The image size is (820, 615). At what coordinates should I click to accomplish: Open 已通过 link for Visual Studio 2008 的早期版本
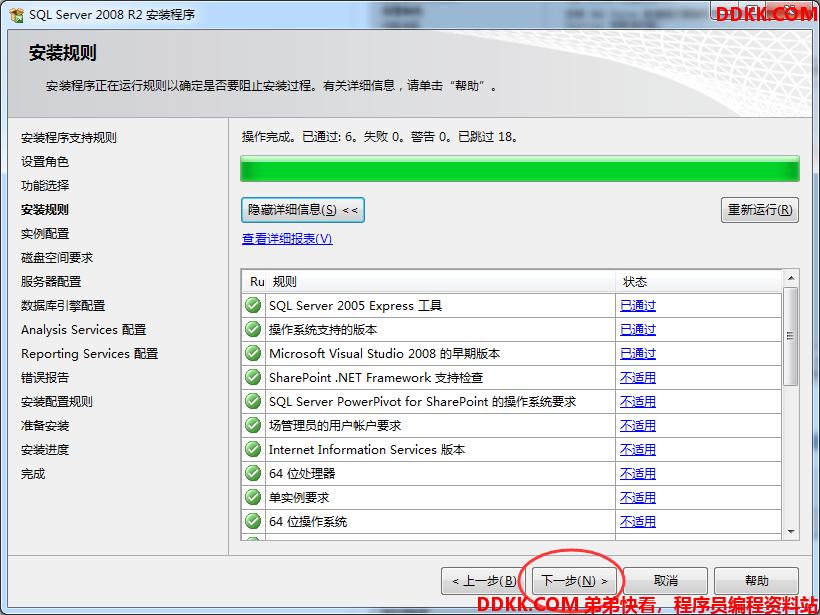pyautogui.click(x=637, y=354)
